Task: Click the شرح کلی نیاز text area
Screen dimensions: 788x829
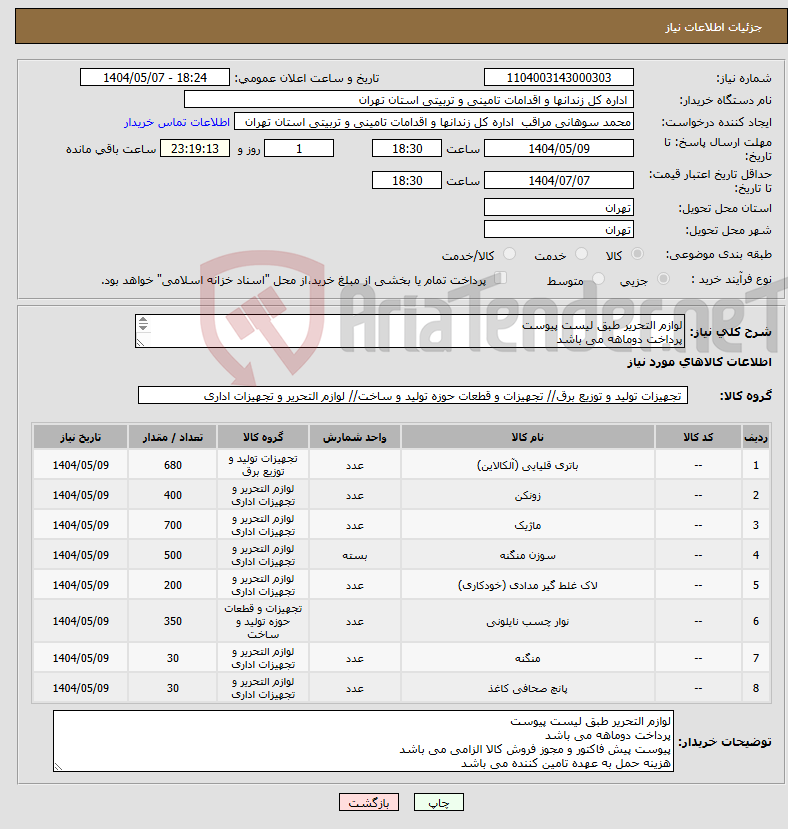Action: [410, 331]
